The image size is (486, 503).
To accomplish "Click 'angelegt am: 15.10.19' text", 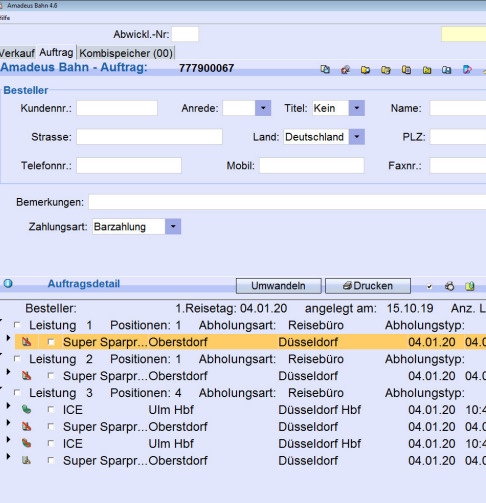I will click(369, 308).
